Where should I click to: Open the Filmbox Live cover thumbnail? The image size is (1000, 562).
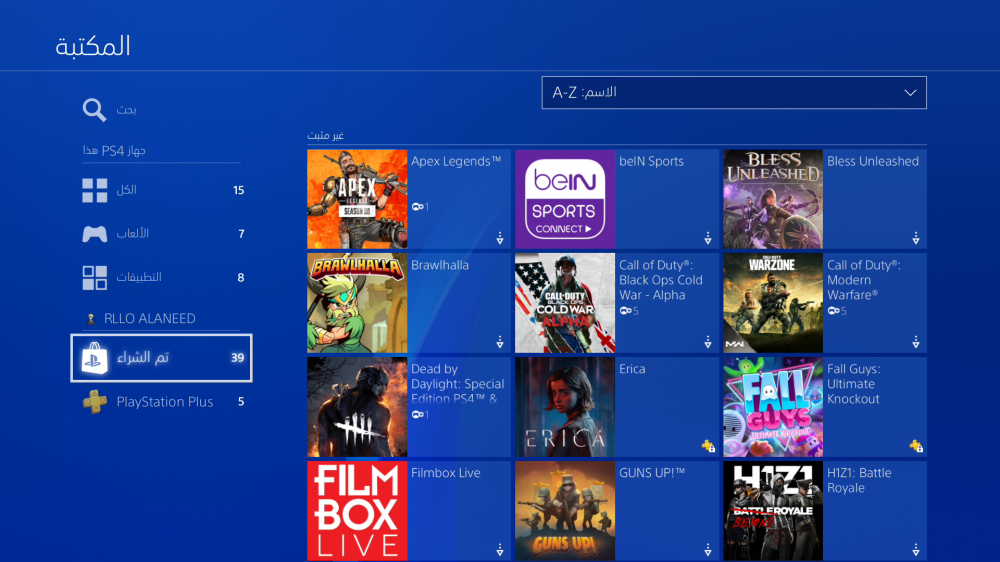click(357, 511)
